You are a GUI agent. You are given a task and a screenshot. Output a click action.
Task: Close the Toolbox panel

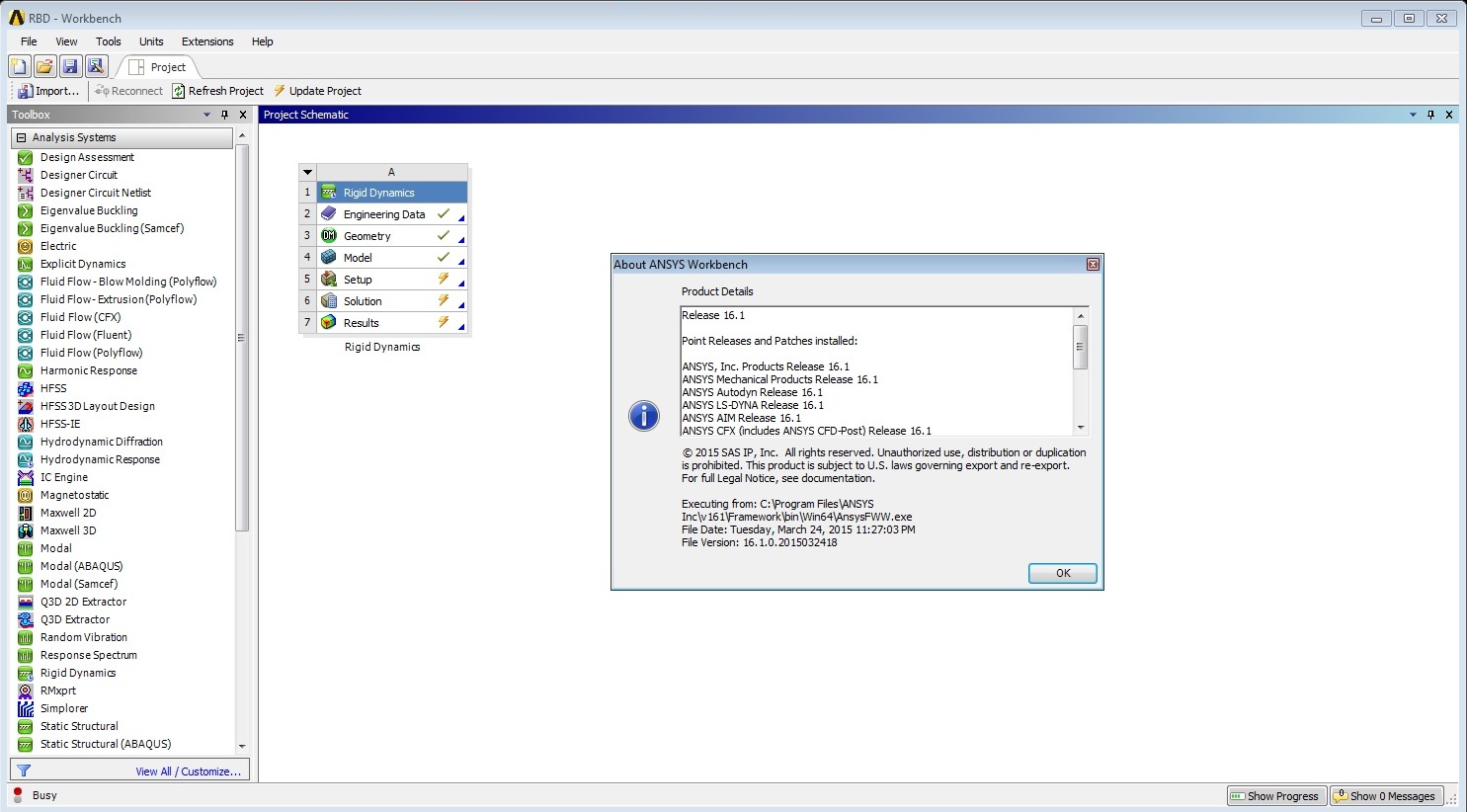(x=243, y=115)
